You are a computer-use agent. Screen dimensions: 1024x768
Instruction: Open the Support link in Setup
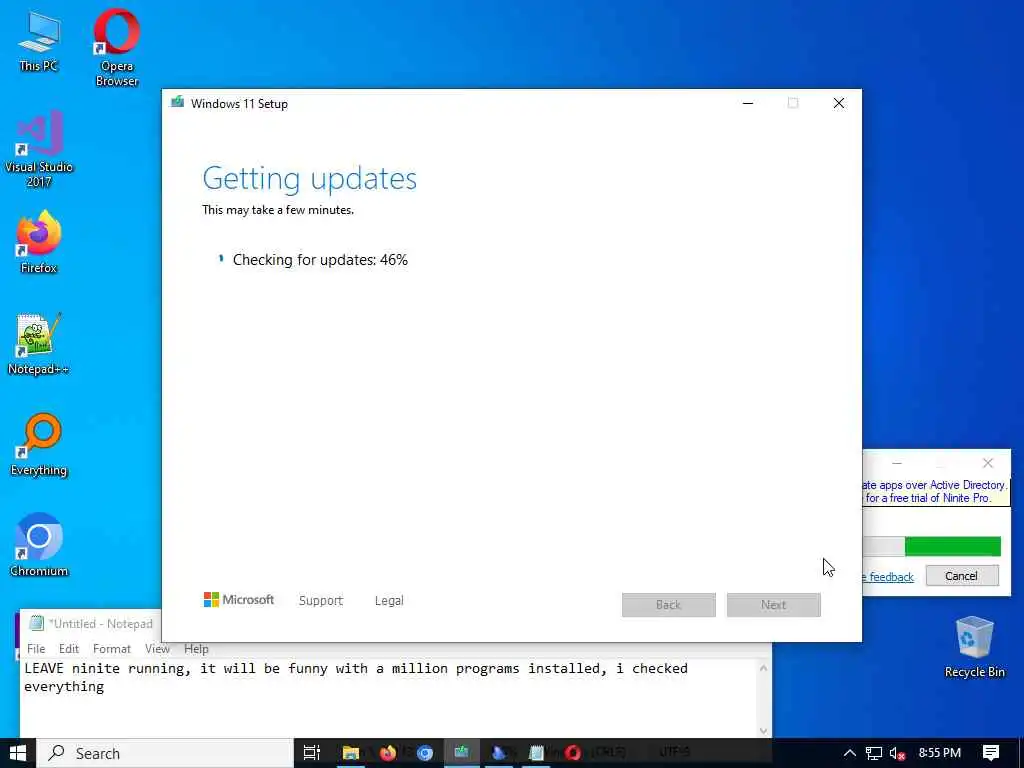pos(321,600)
